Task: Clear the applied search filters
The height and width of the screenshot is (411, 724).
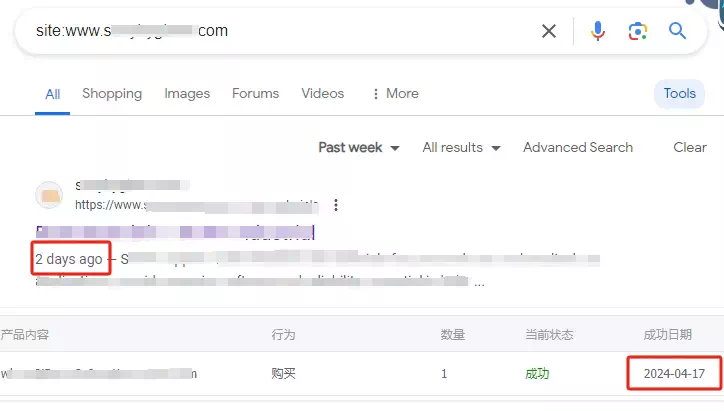Action: 690,147
